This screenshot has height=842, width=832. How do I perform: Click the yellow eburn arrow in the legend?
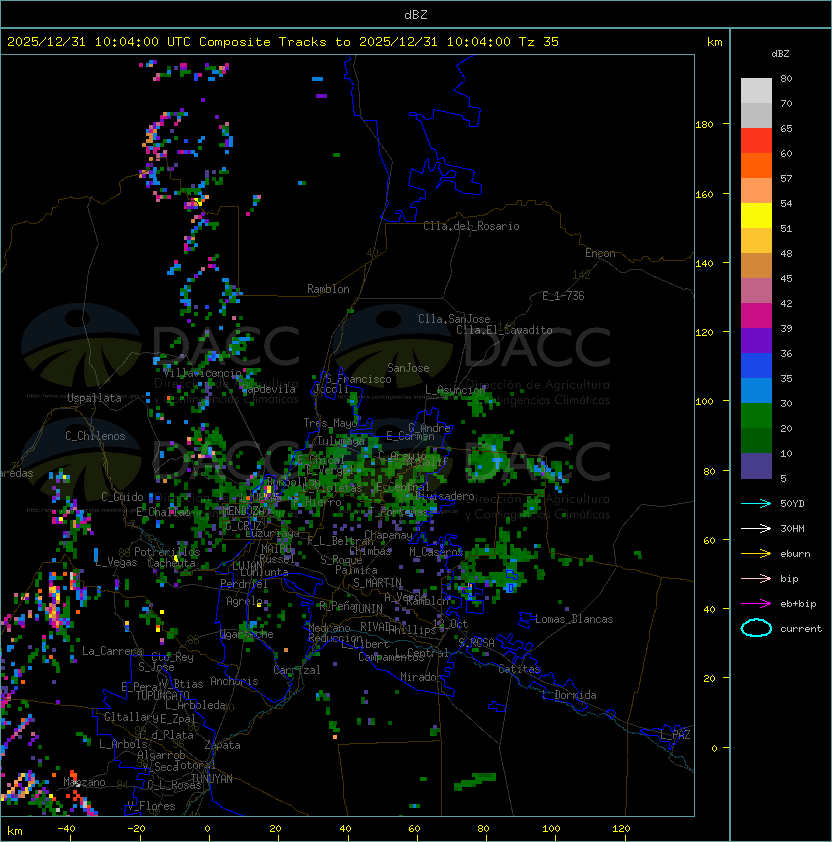pyautogui.click(x=756, y=554)
